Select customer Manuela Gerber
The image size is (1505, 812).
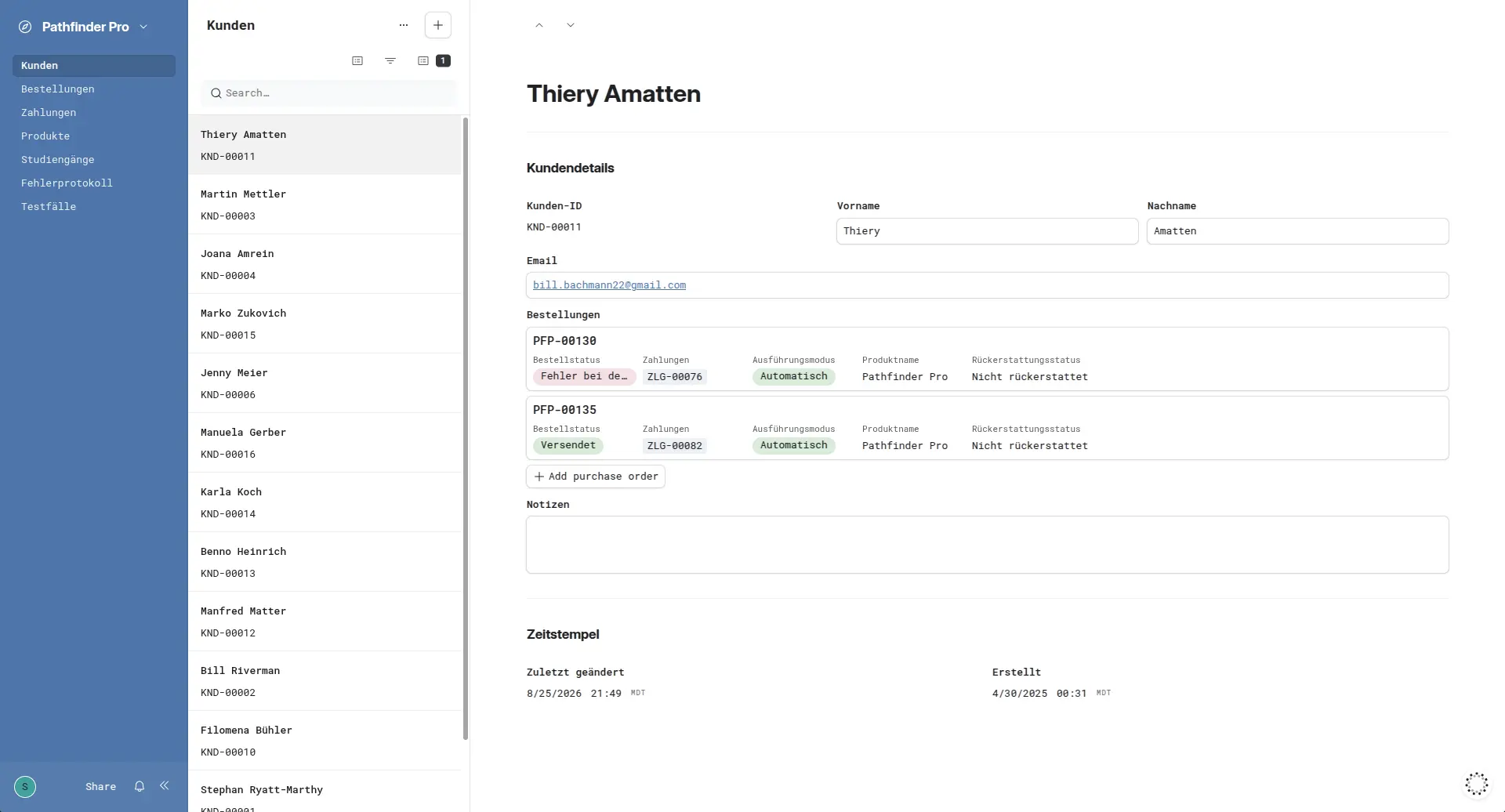tap(325, 443)
